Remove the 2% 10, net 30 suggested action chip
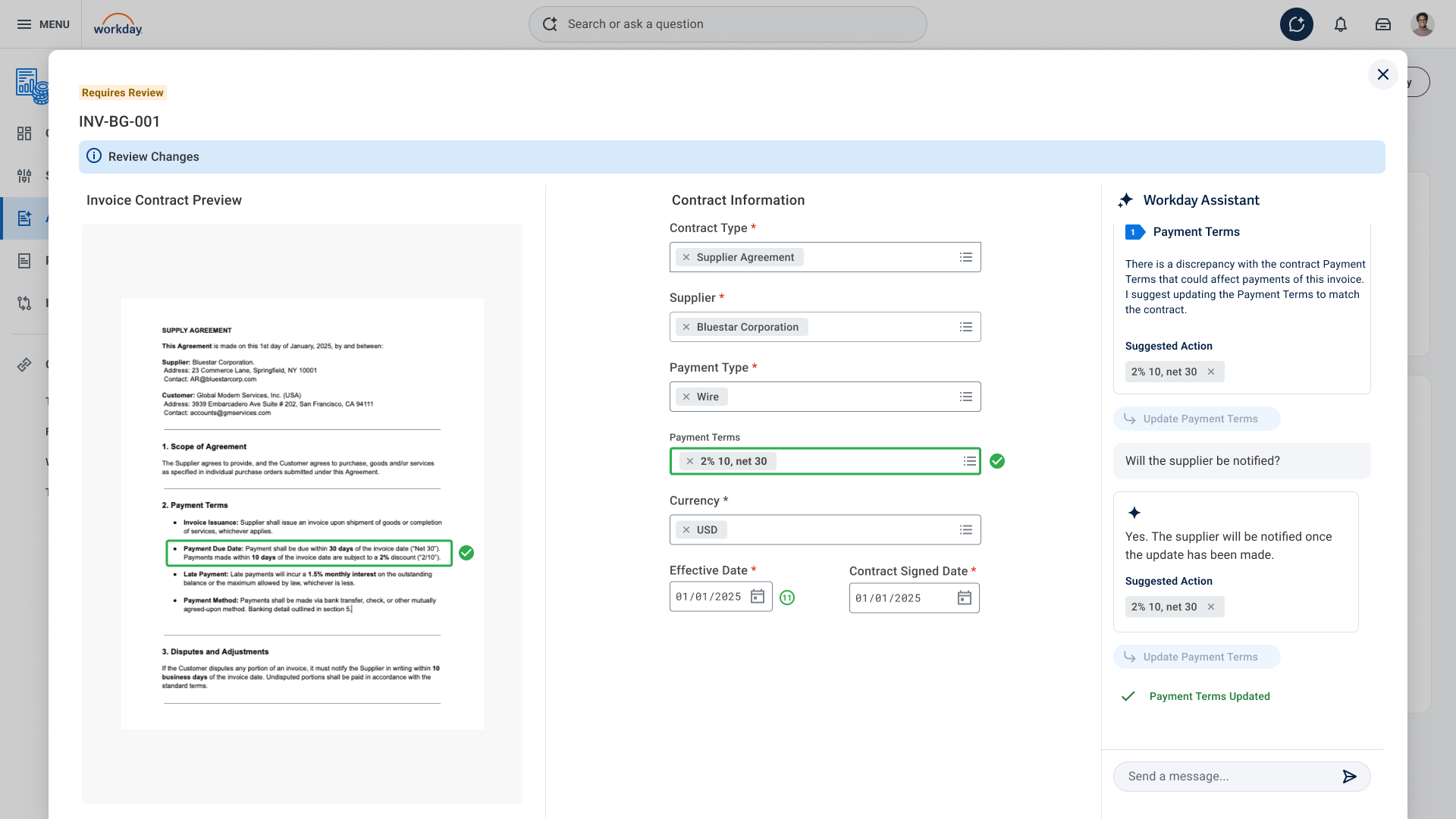 pos(1211,372)
